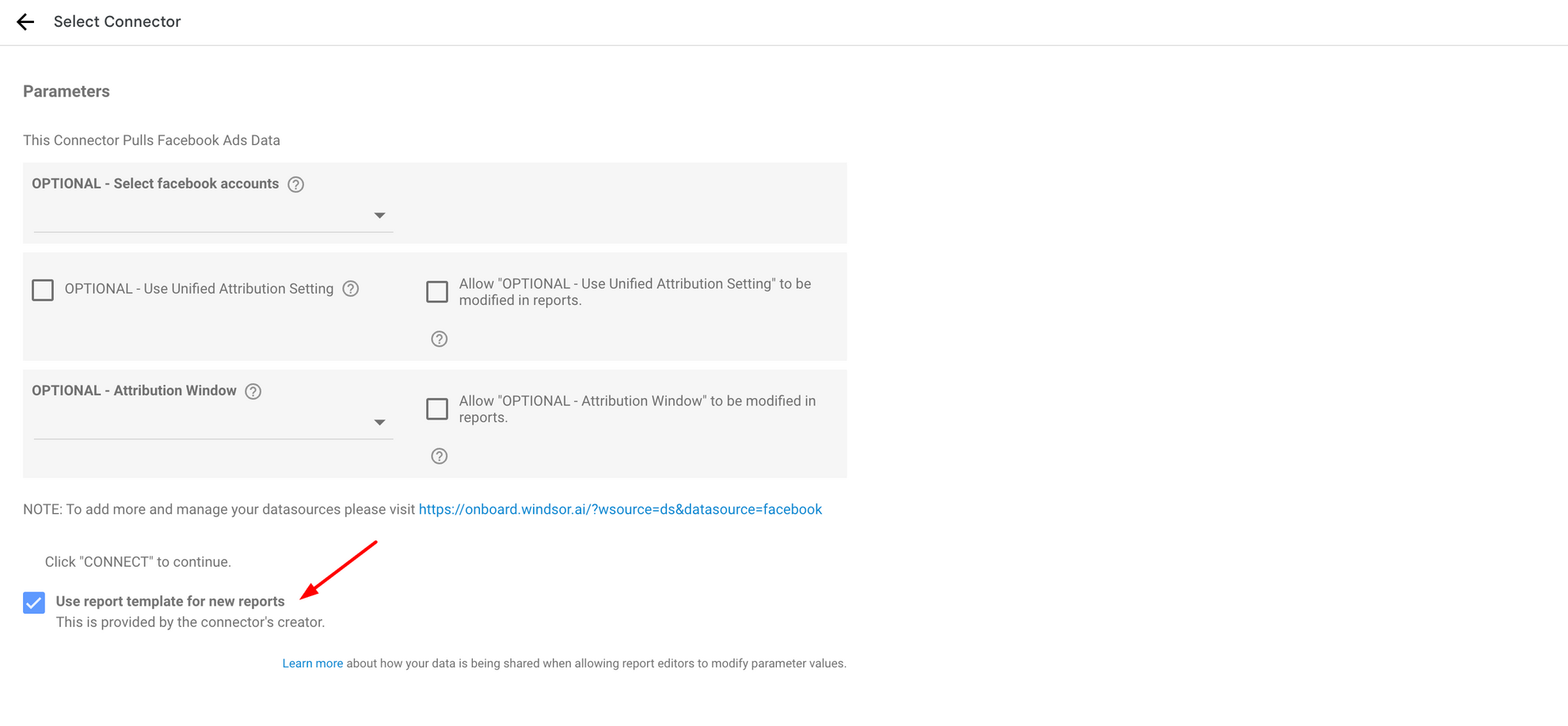Click the 'Use report template for new reports' label
1568x726 pixels.
click(x=170, y=602)
